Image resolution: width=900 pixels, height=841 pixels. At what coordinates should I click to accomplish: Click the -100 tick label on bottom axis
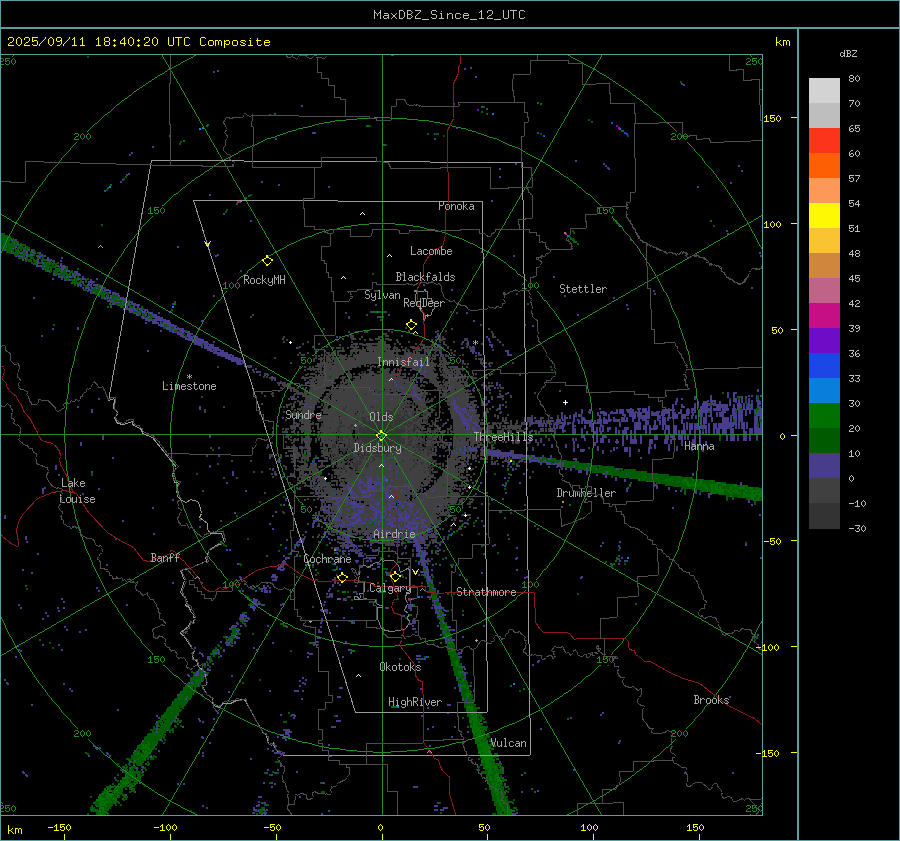click(165, 827)
